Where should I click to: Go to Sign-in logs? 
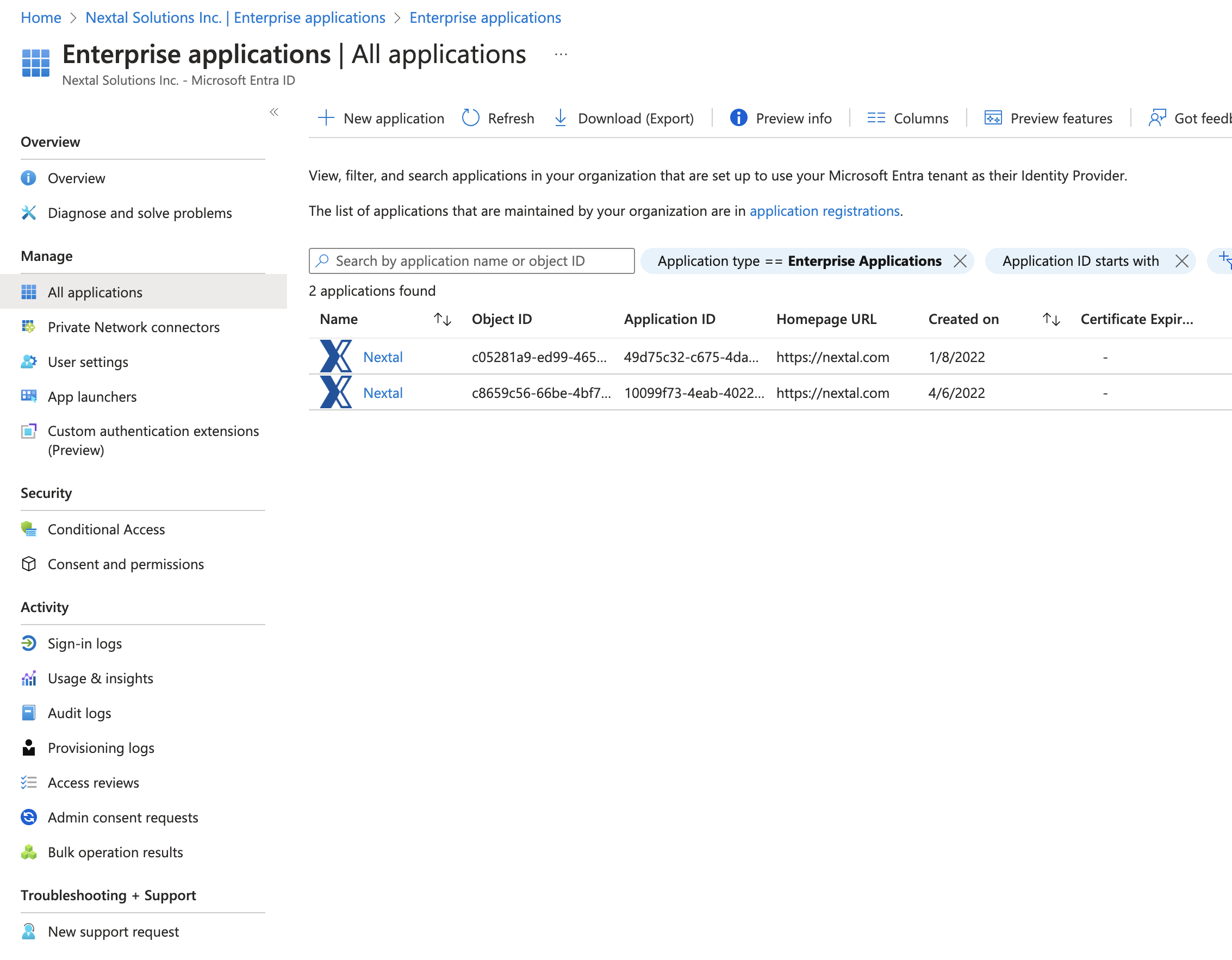pyautogui.click(x=85, y=644)
